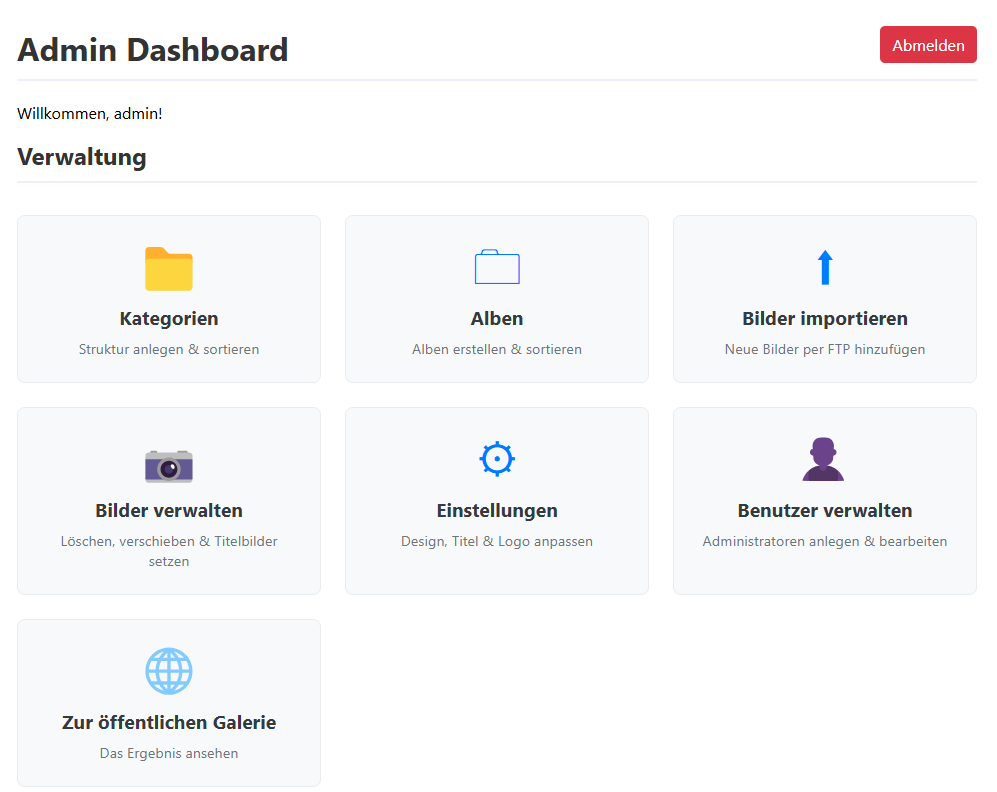997x792 pixels.
Task: Click the globe icon for public gallery
Action: coord(169,671)
